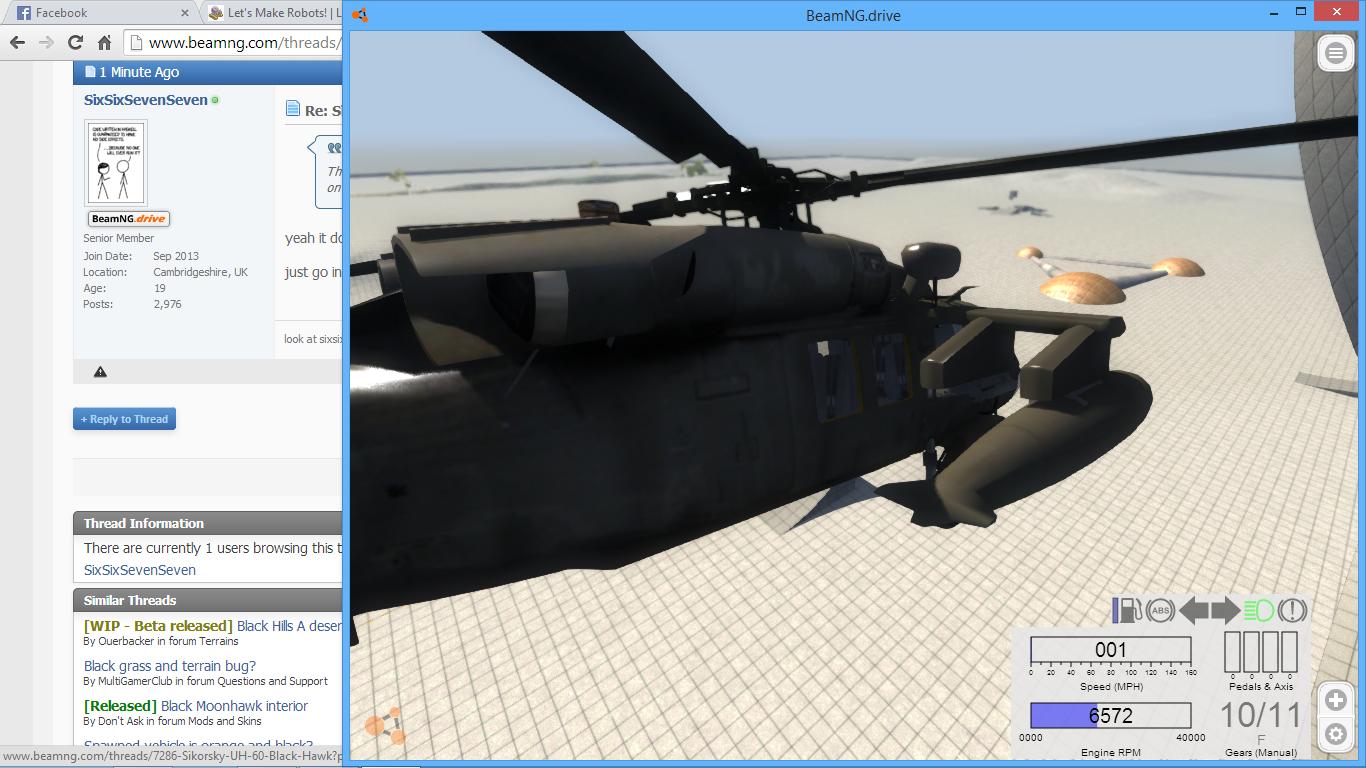
Task: Click the plus add-app button
Action: click(1335, 700)
